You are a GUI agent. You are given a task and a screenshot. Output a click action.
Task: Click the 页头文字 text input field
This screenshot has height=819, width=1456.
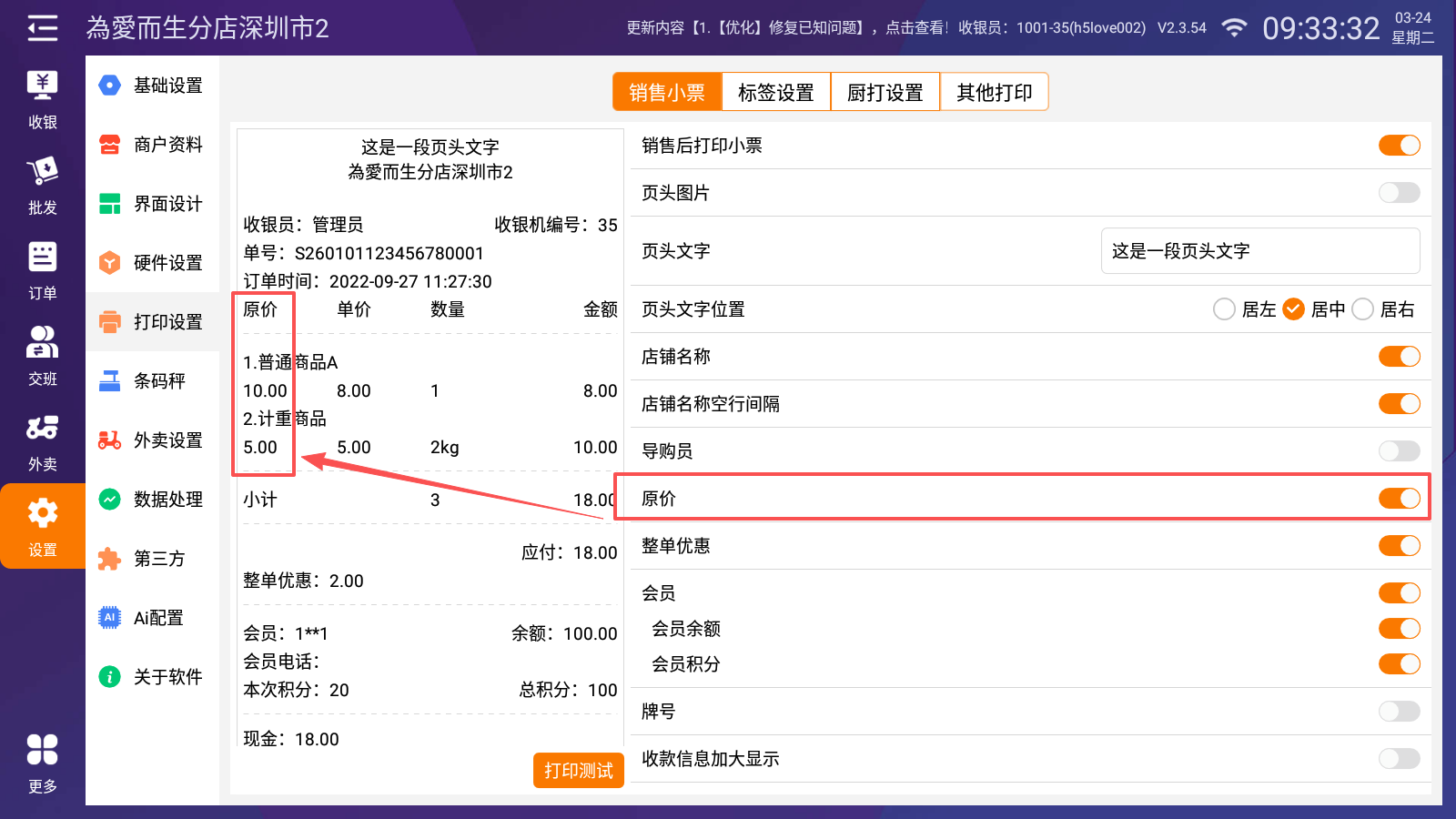coord(1259,251)
